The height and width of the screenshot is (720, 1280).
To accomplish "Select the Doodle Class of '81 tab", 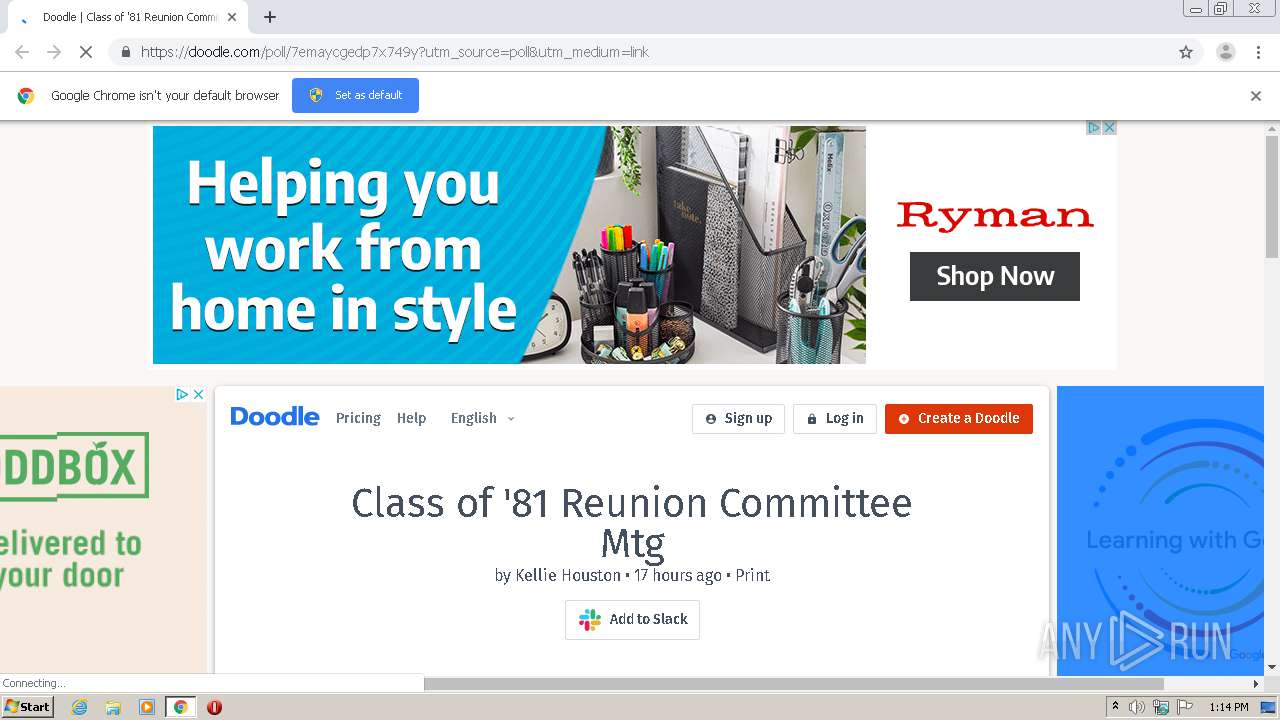I will [x=125, y=17].
